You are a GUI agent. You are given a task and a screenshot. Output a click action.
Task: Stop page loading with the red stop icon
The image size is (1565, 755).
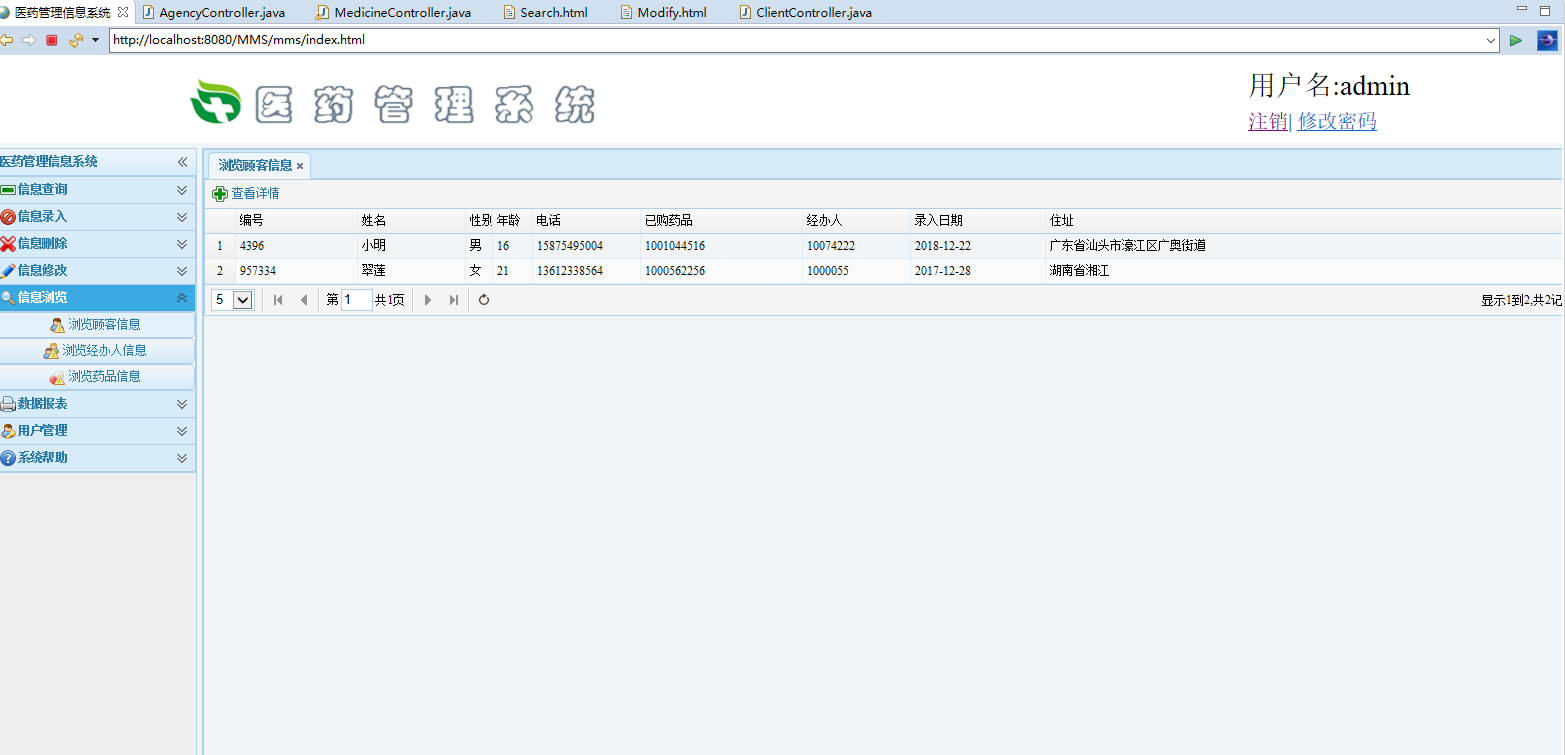click(52, 40)
